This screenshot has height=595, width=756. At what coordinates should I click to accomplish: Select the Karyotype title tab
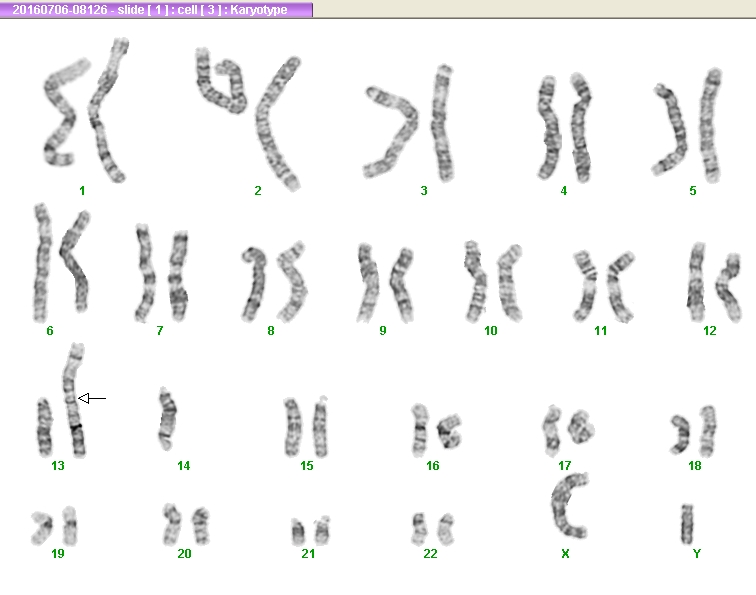click(156, 10)
